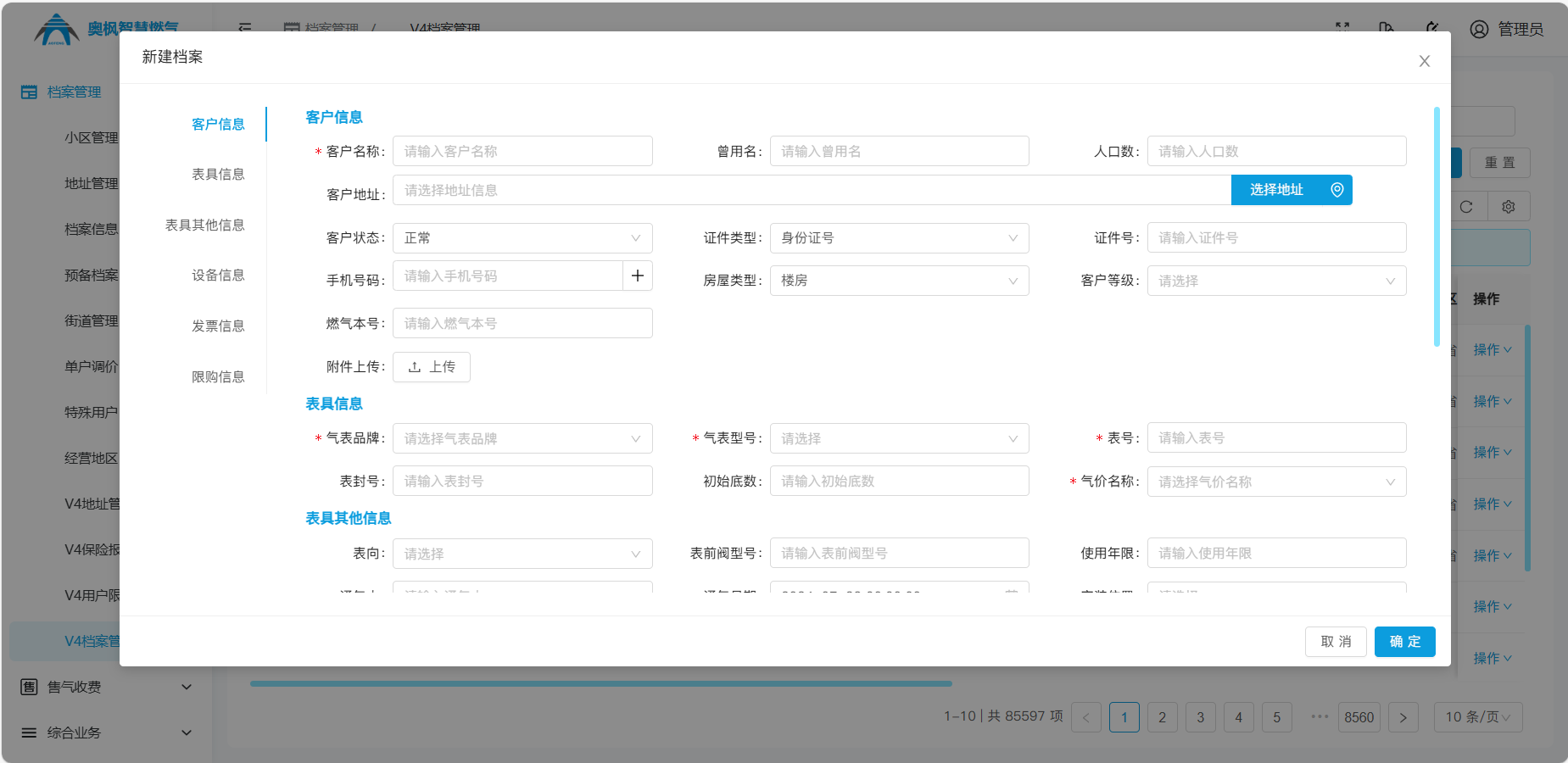
Task: Click the 表封号 input field
Action: click(522, 481)
